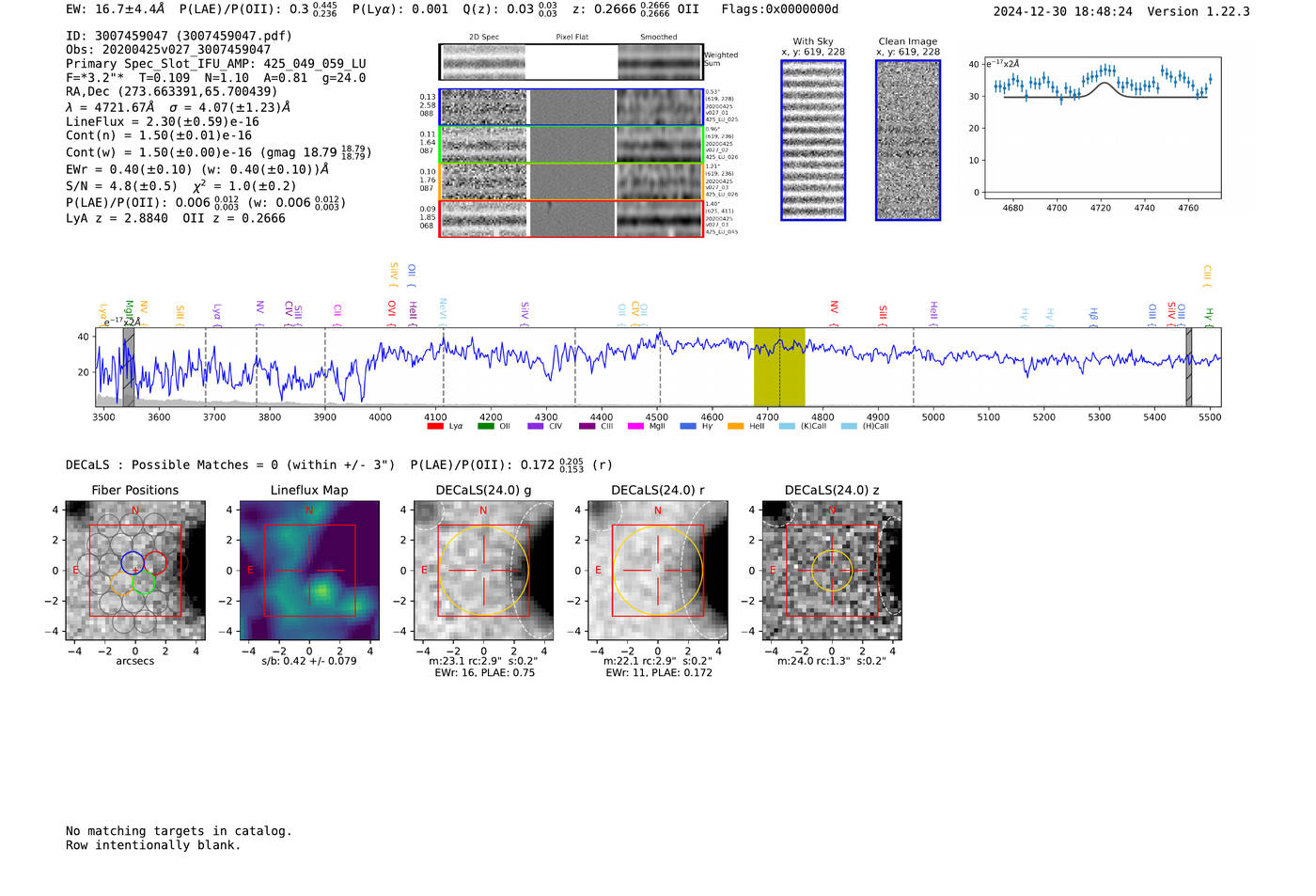Click the Weighted Sum spectrum strip

tap(571, 62)
